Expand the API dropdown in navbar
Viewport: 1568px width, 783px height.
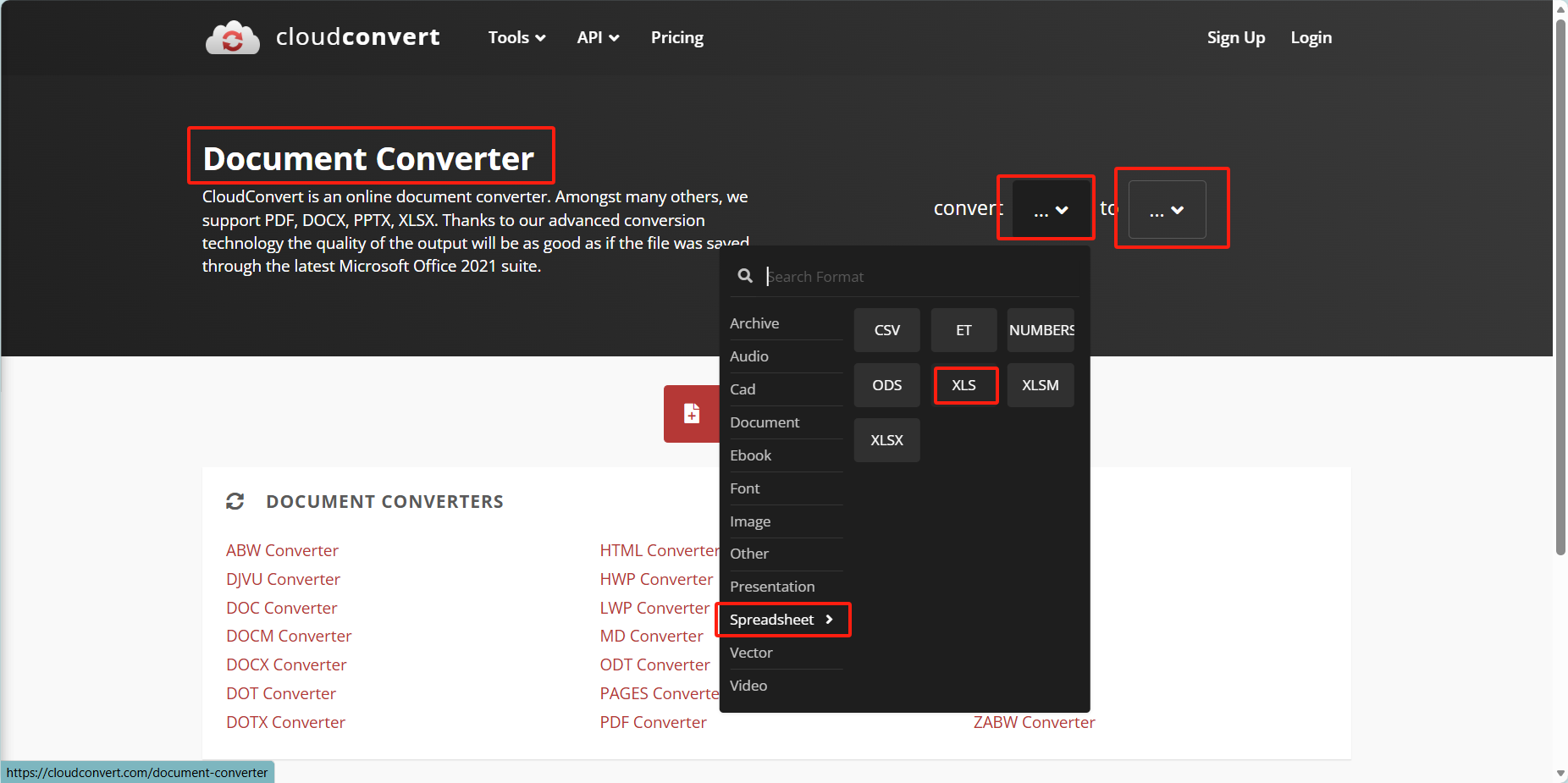coord(598,37)
